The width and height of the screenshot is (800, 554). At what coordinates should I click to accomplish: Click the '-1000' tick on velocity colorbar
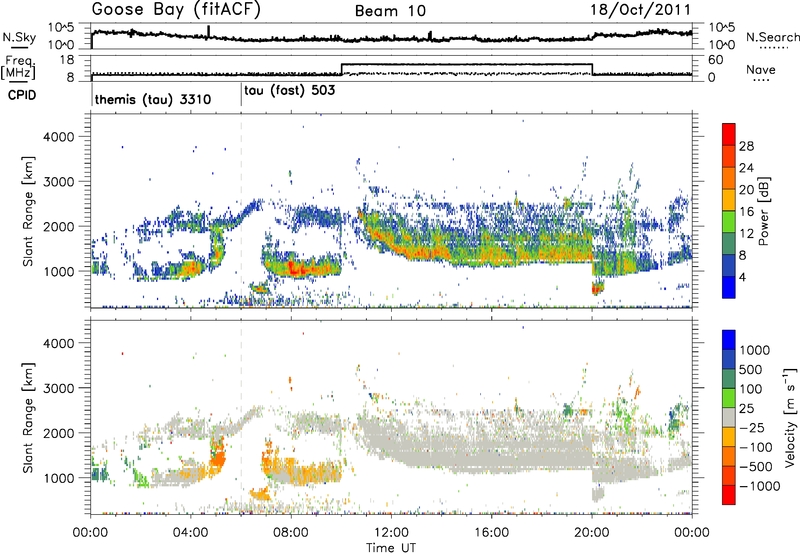(759, 486)
